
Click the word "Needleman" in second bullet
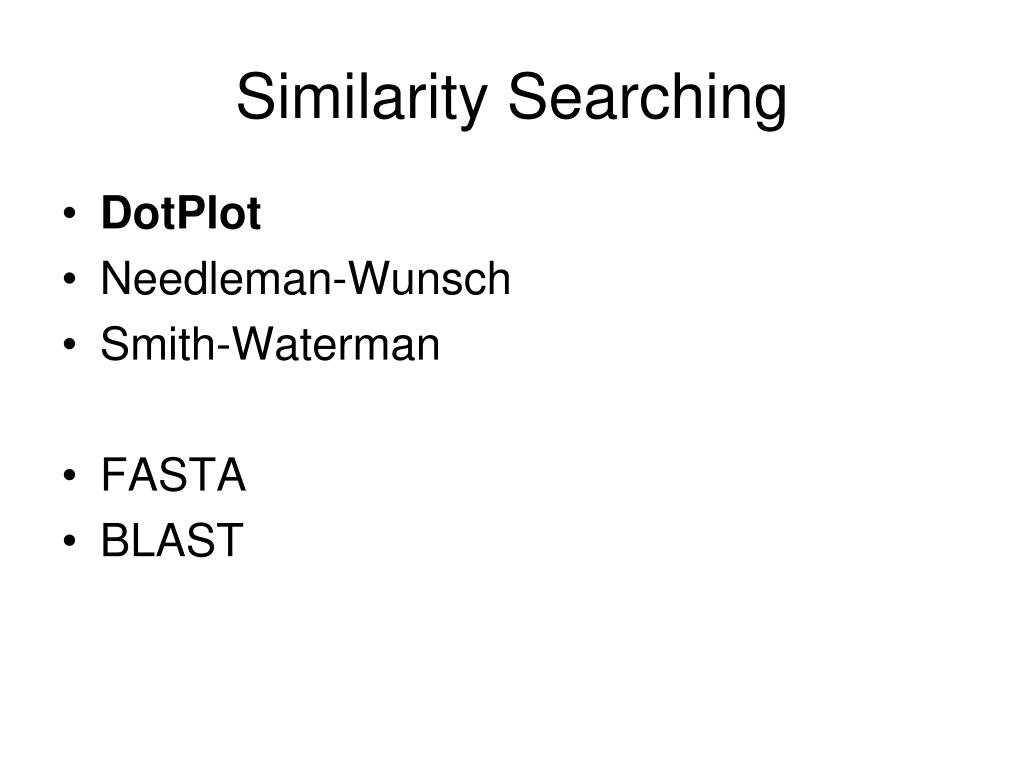[216, 279]
